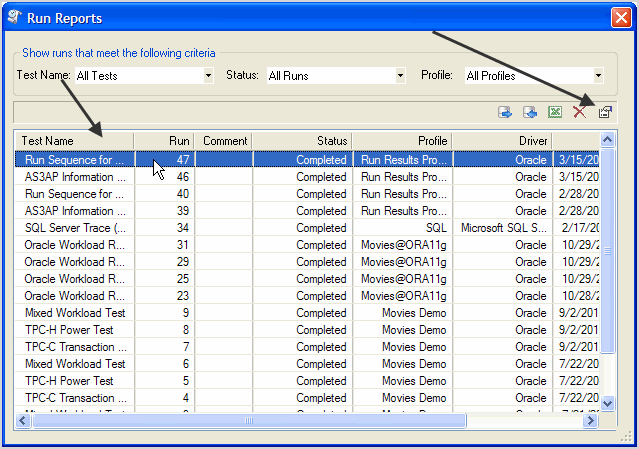Image resolution: width=639 pixels, height=449 pixels.
Task: Close the Run Reports window
Action: (x=620, y=17)
